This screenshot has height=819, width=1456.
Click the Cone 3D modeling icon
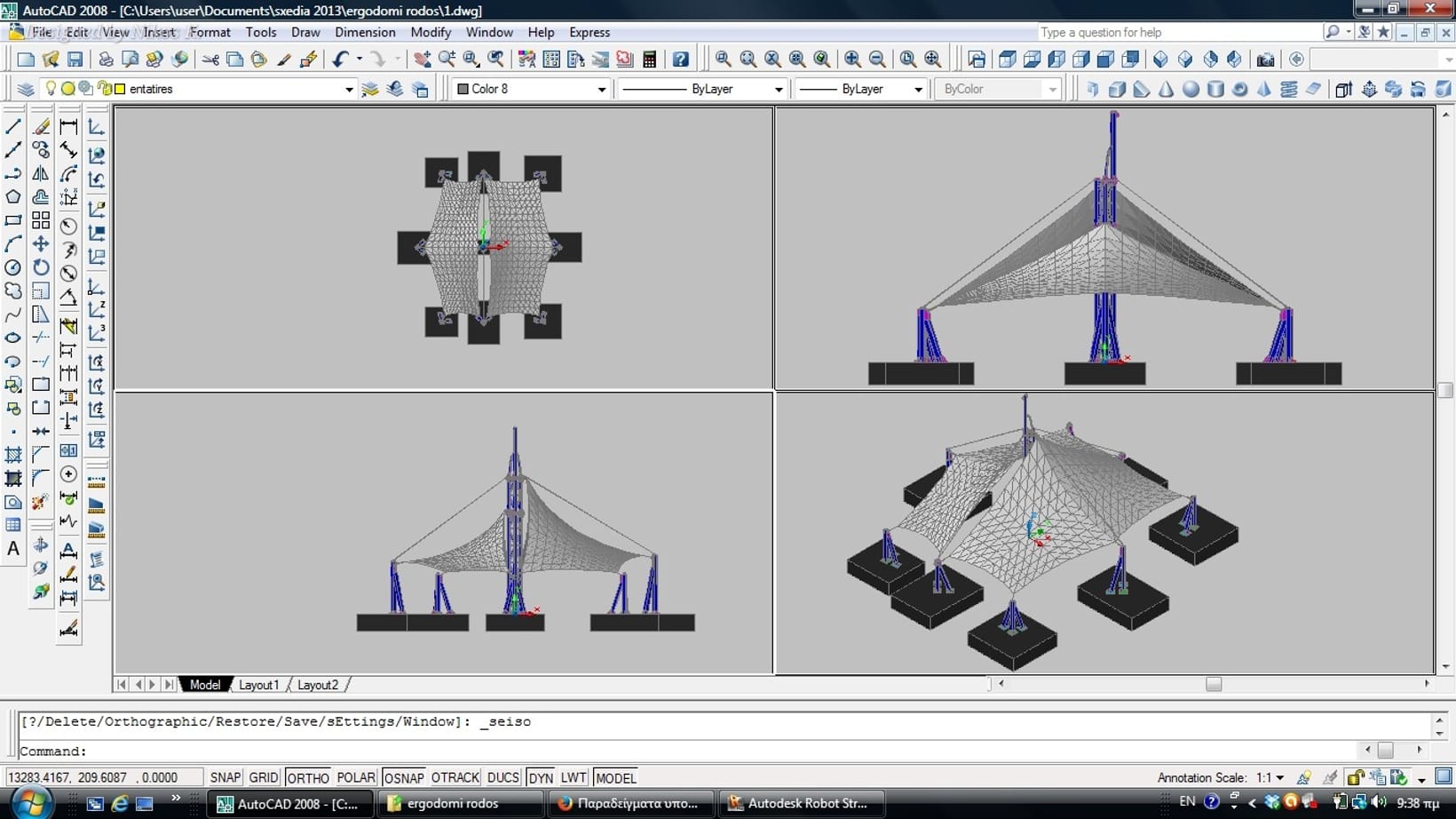(1166, 89)
